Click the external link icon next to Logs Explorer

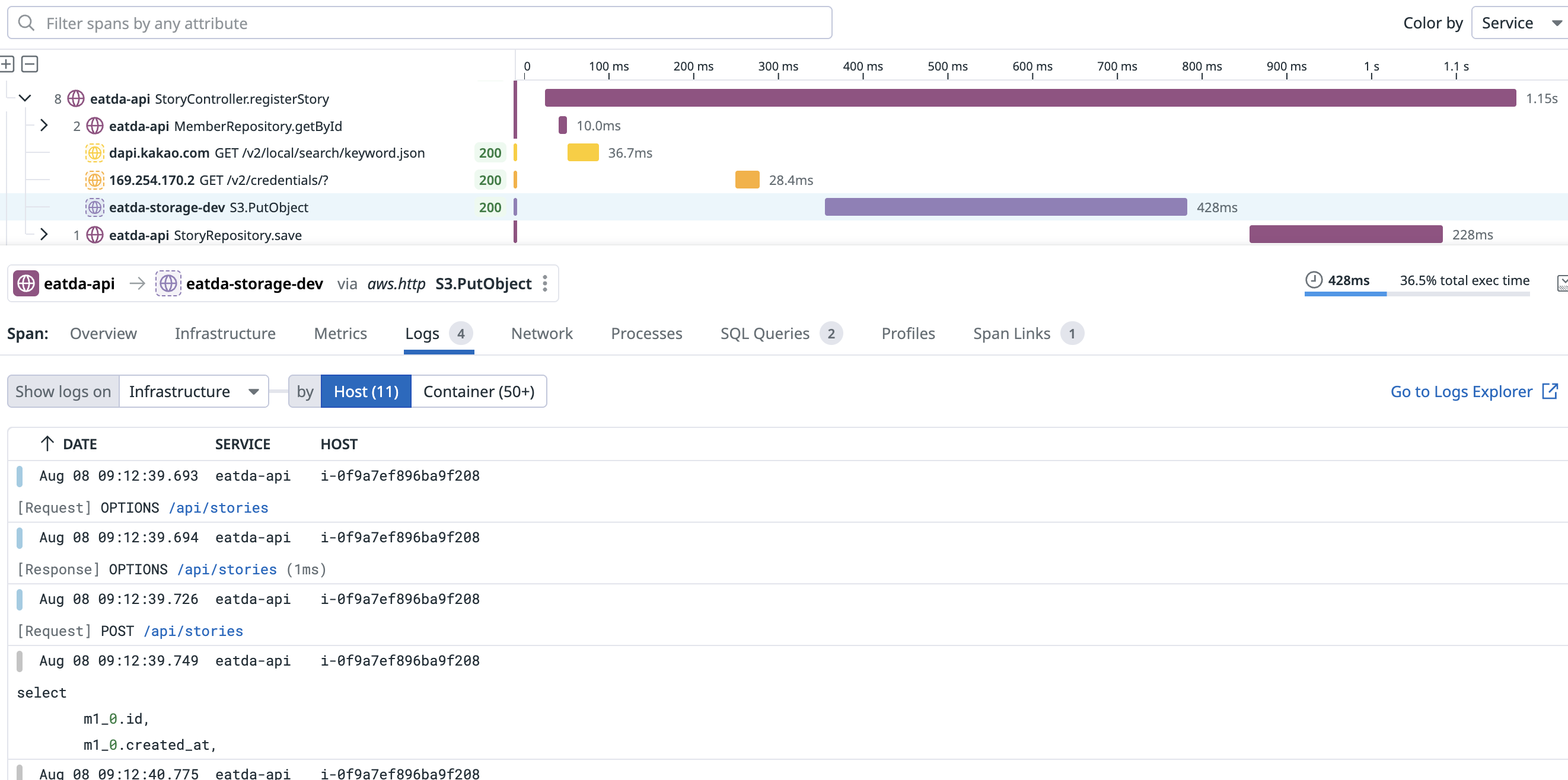[x=1550, y=391]
